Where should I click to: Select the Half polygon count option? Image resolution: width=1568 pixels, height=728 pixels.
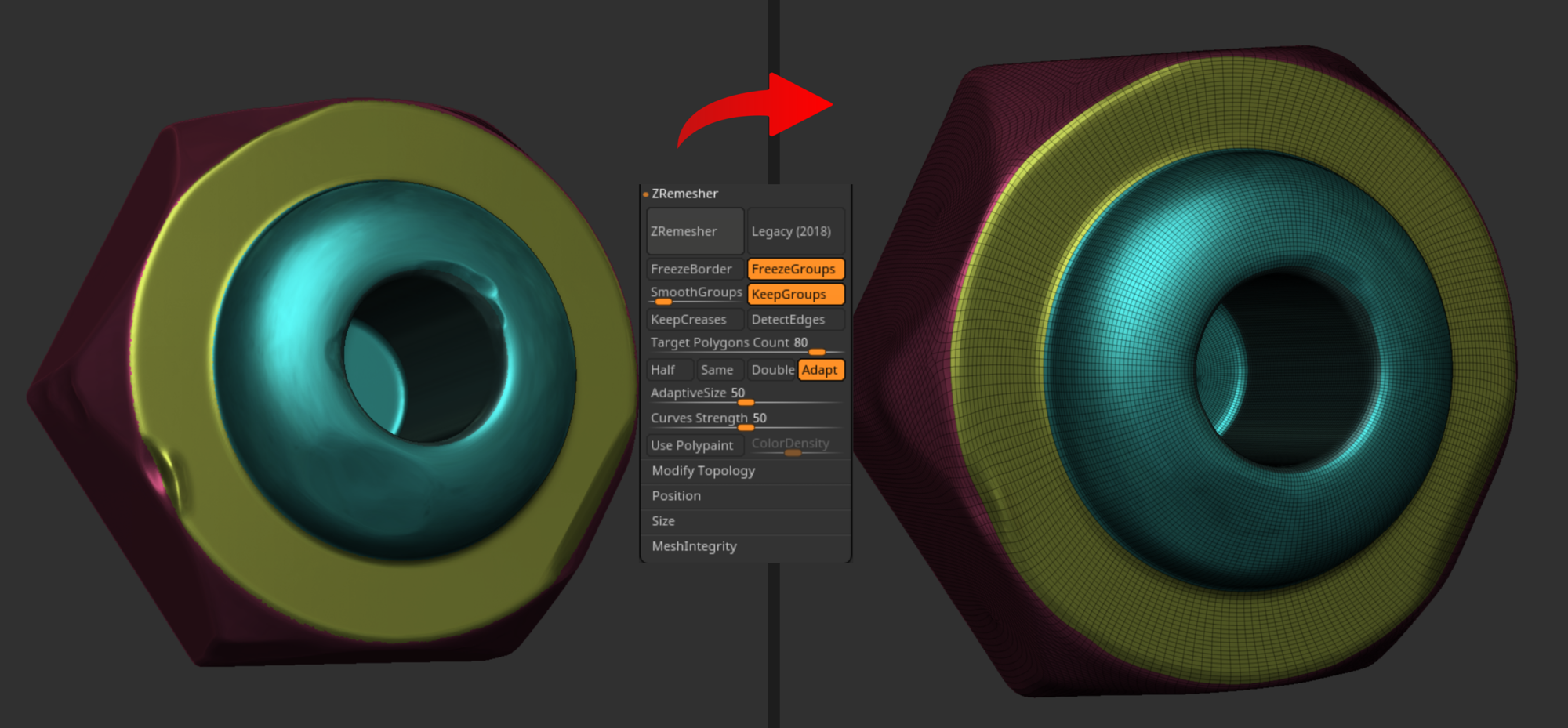(x=670, y=369)
